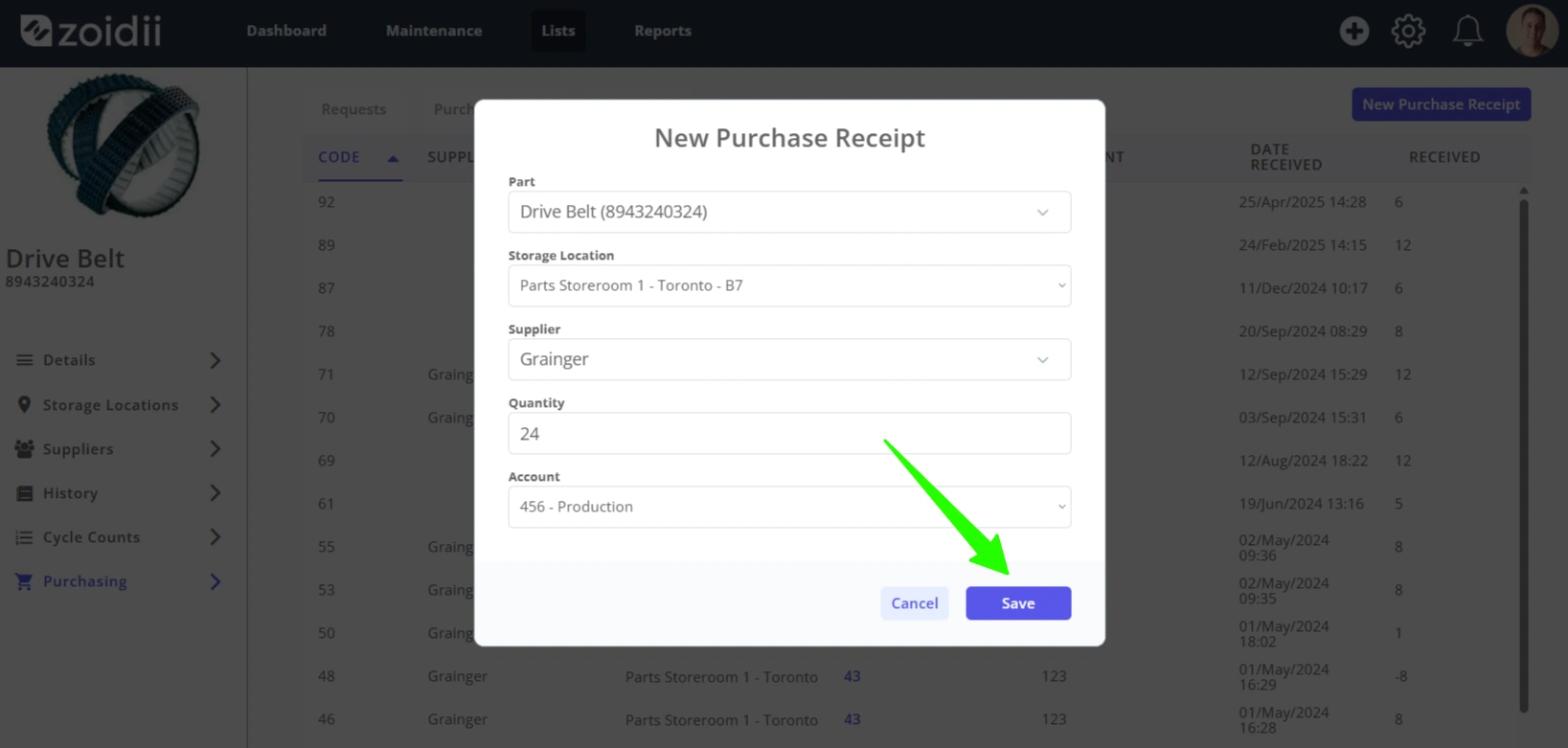Image resolution: width=1568 pixels, height=748 pixels.
Task: Sort by DATE RECEIVED column header
Action: 1285,157
